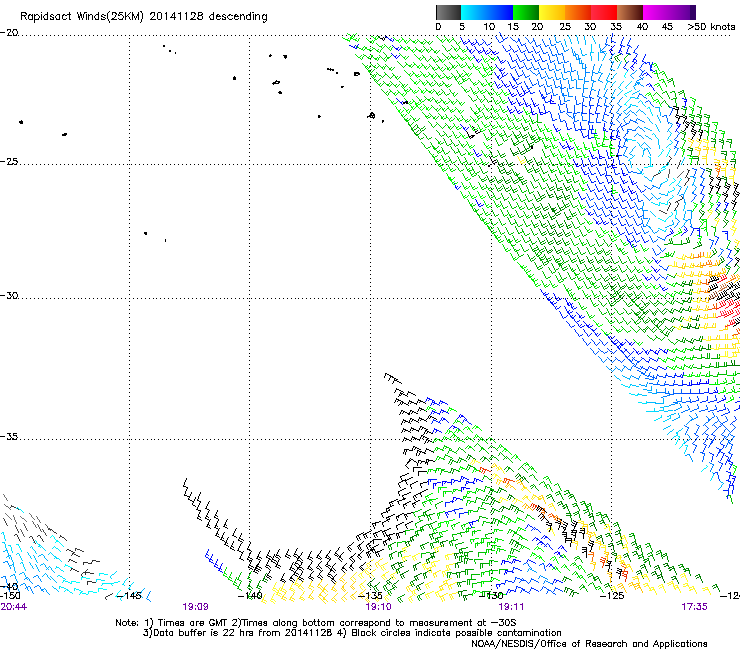Viewport: 740px width, 650px height.
Task: Click the gray 0–5 knots color segment
Action: [448, 12]
